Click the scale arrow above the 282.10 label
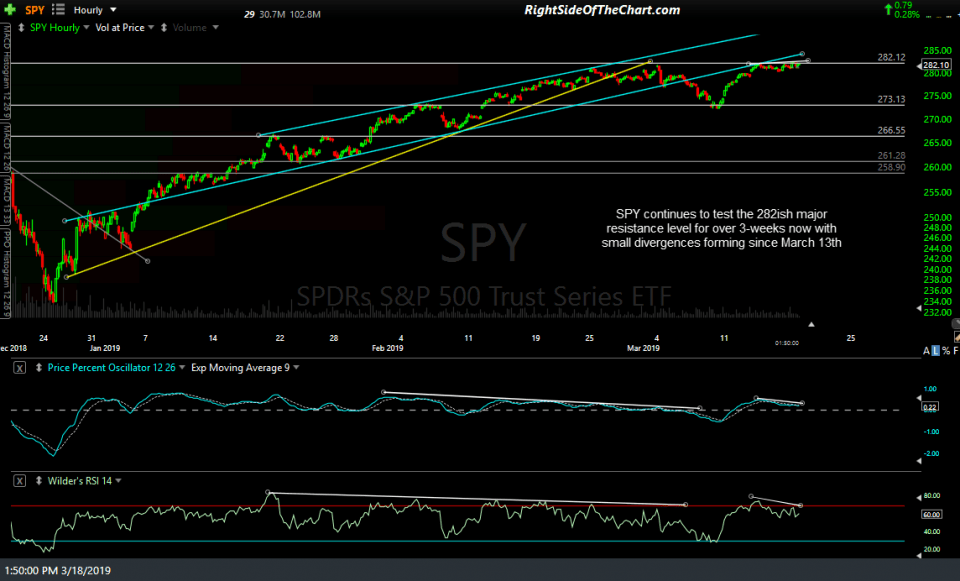960x581 pixels. 918,65
